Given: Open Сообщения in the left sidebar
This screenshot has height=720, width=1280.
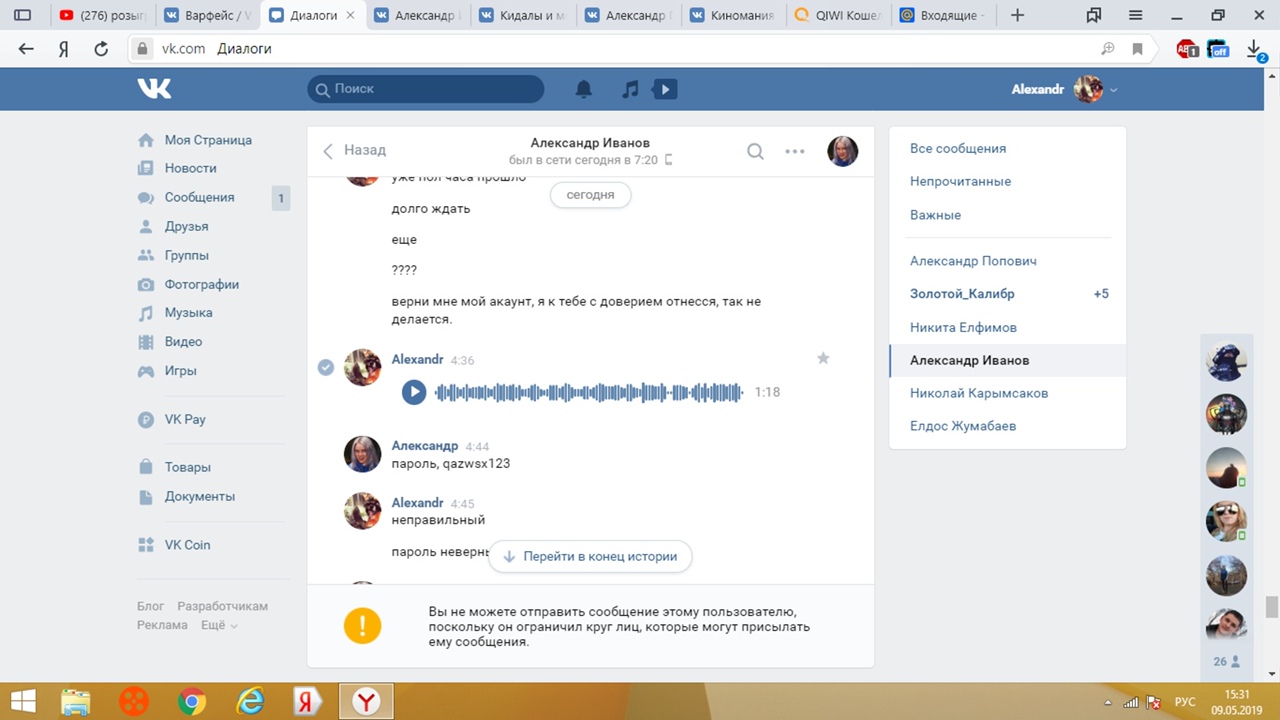Looking at the screenshot, I should point(199,197).
